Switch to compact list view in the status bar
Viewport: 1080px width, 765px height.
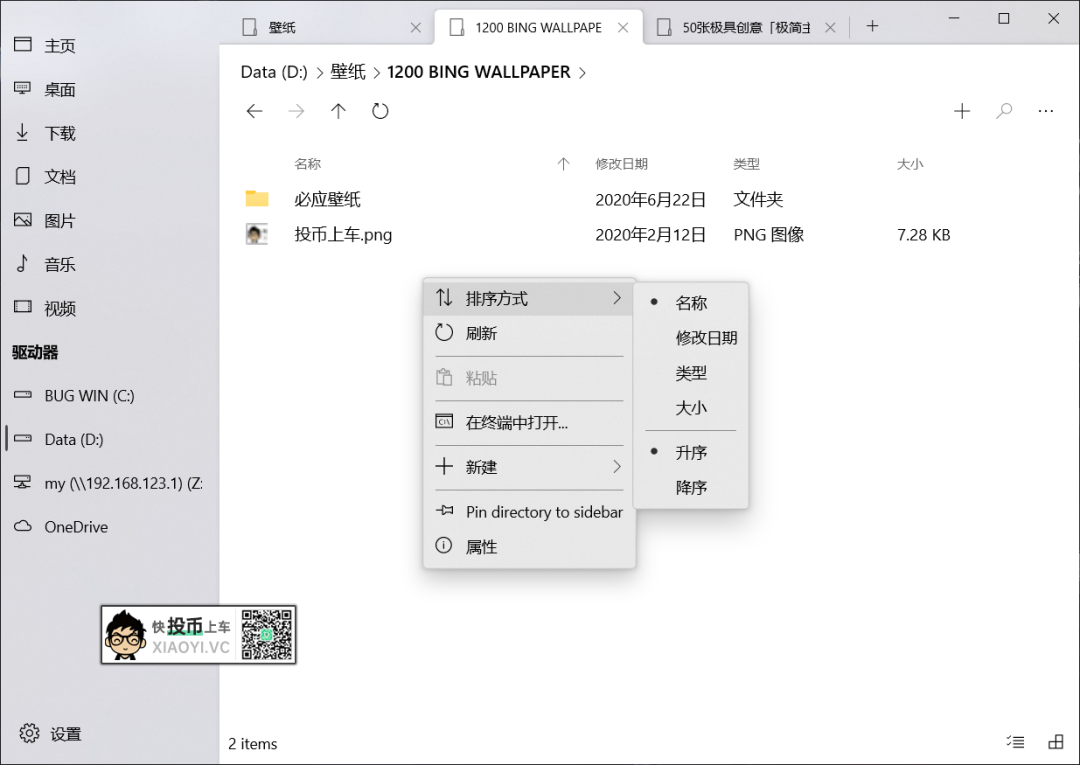click(1014, 742)
